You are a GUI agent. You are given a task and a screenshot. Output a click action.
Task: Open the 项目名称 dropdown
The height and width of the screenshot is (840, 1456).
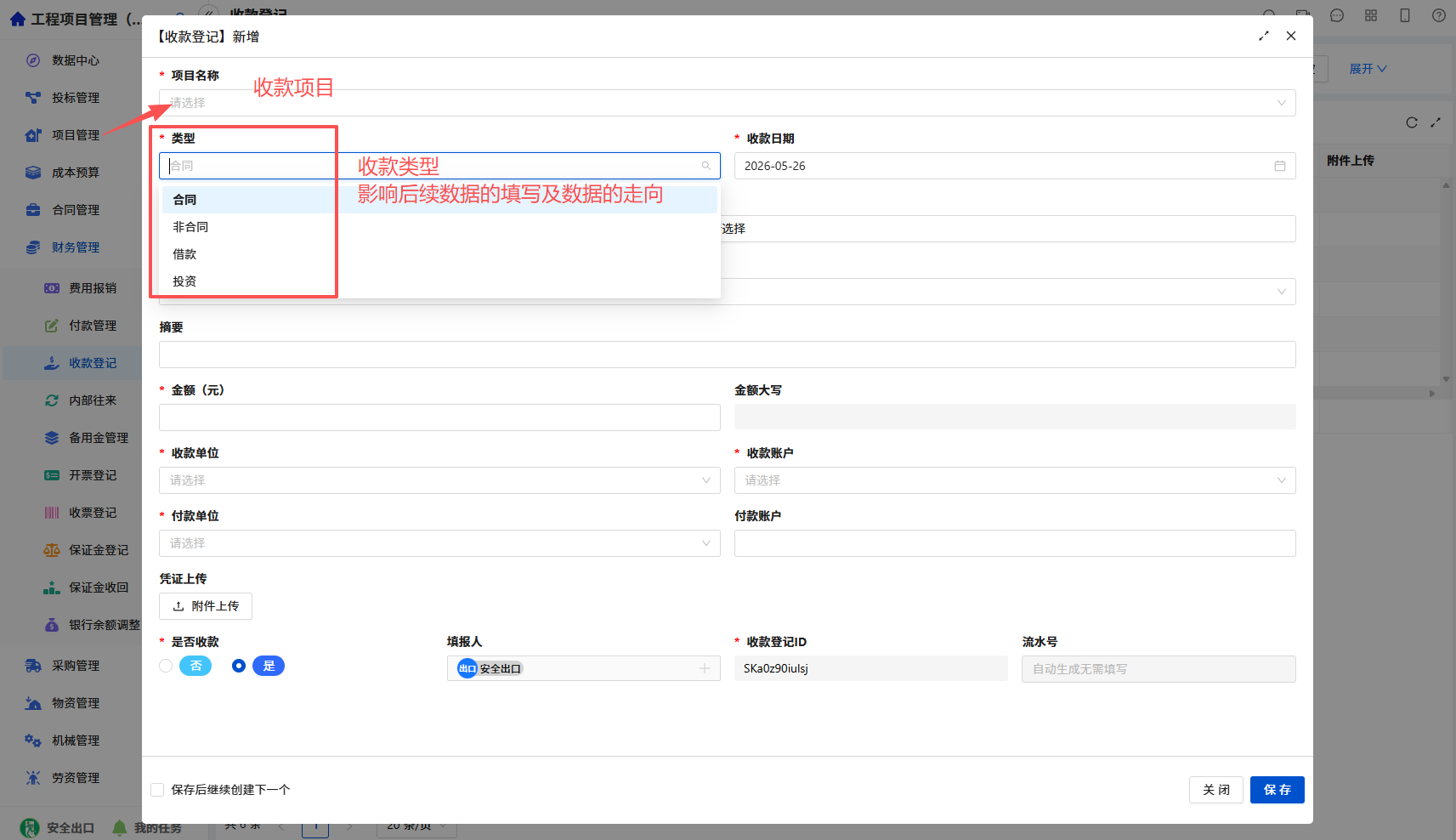pyautogui.click(x=728, y=103)
